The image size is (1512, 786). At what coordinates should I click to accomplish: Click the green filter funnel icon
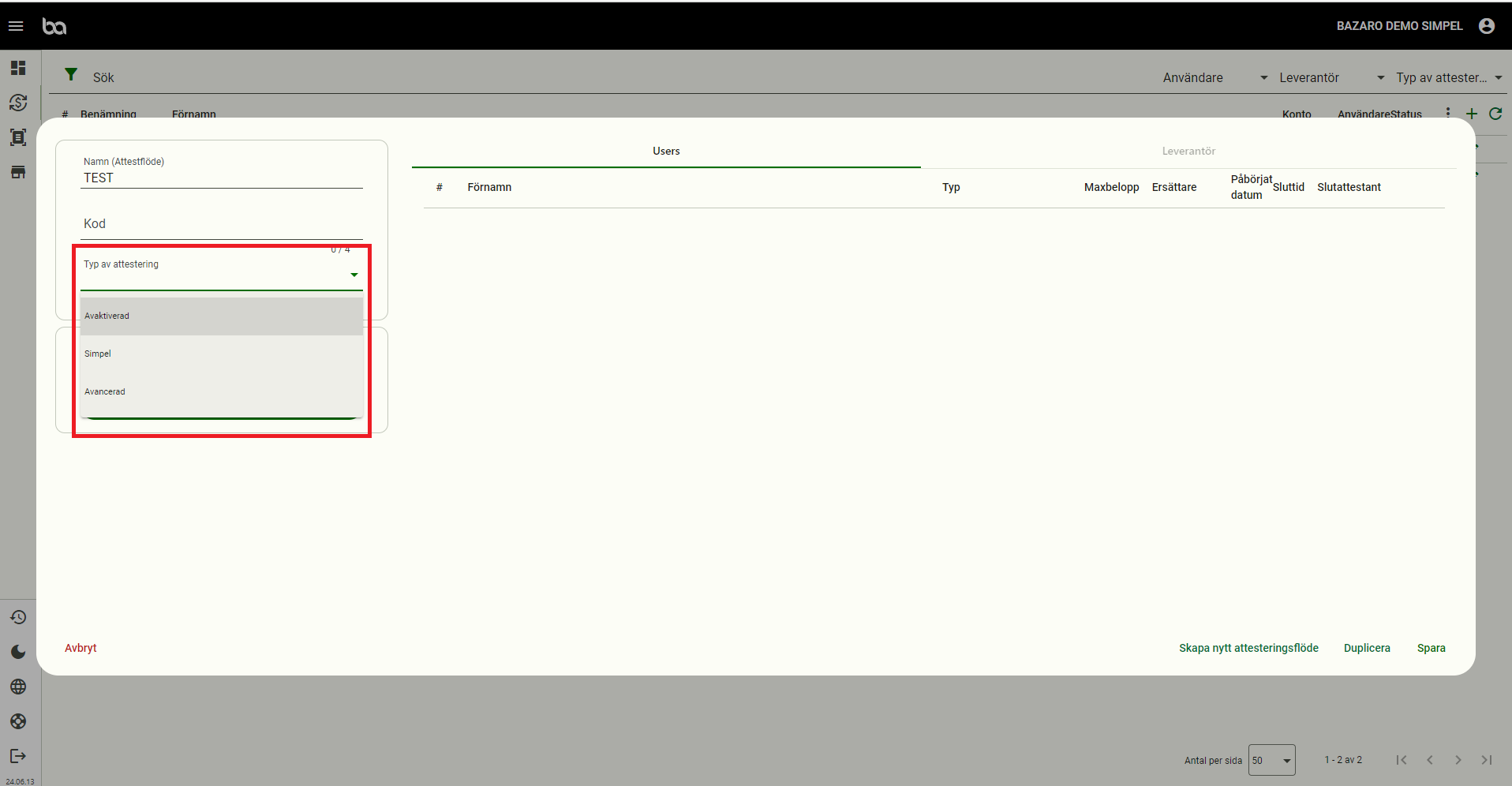click(71, 74)
